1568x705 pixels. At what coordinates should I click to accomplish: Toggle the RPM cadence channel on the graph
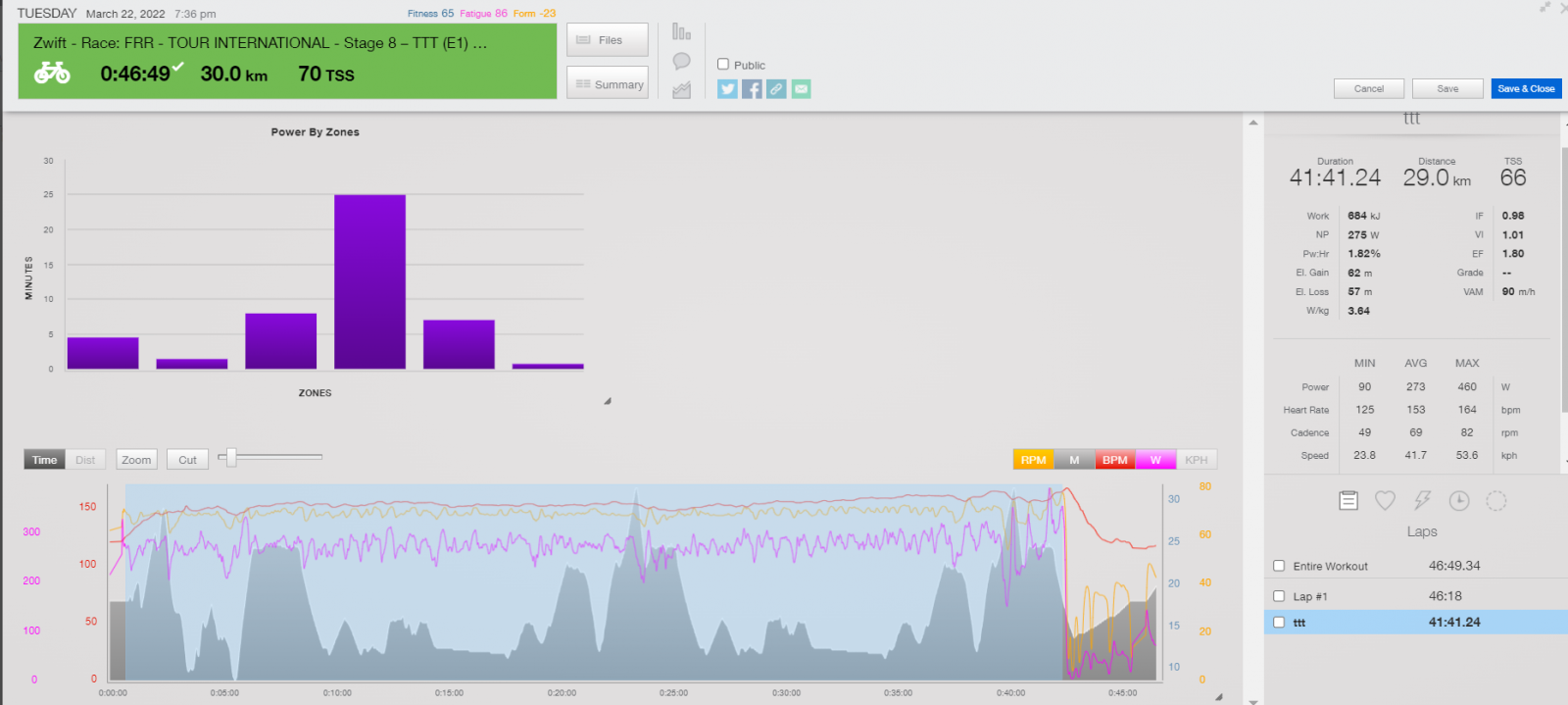[1033, 460]
